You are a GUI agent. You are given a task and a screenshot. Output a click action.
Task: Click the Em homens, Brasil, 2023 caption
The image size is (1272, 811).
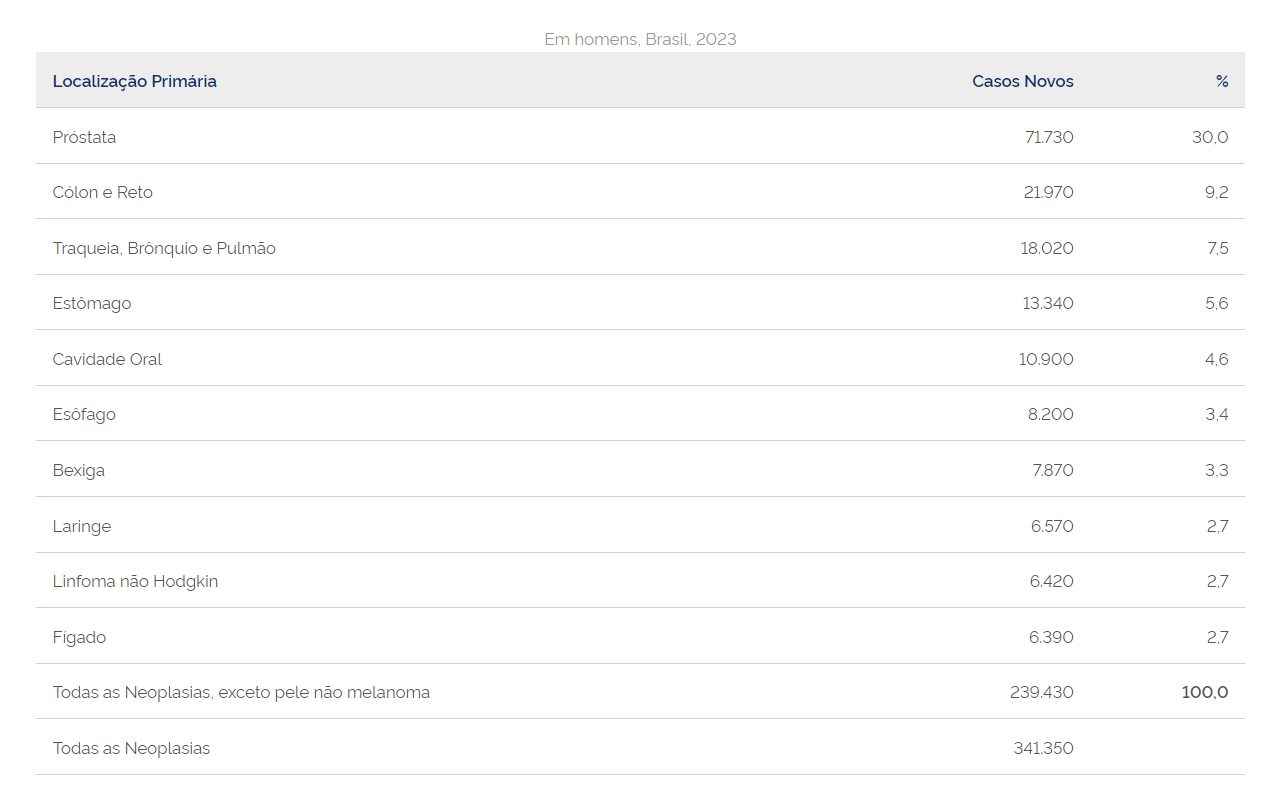640,39
